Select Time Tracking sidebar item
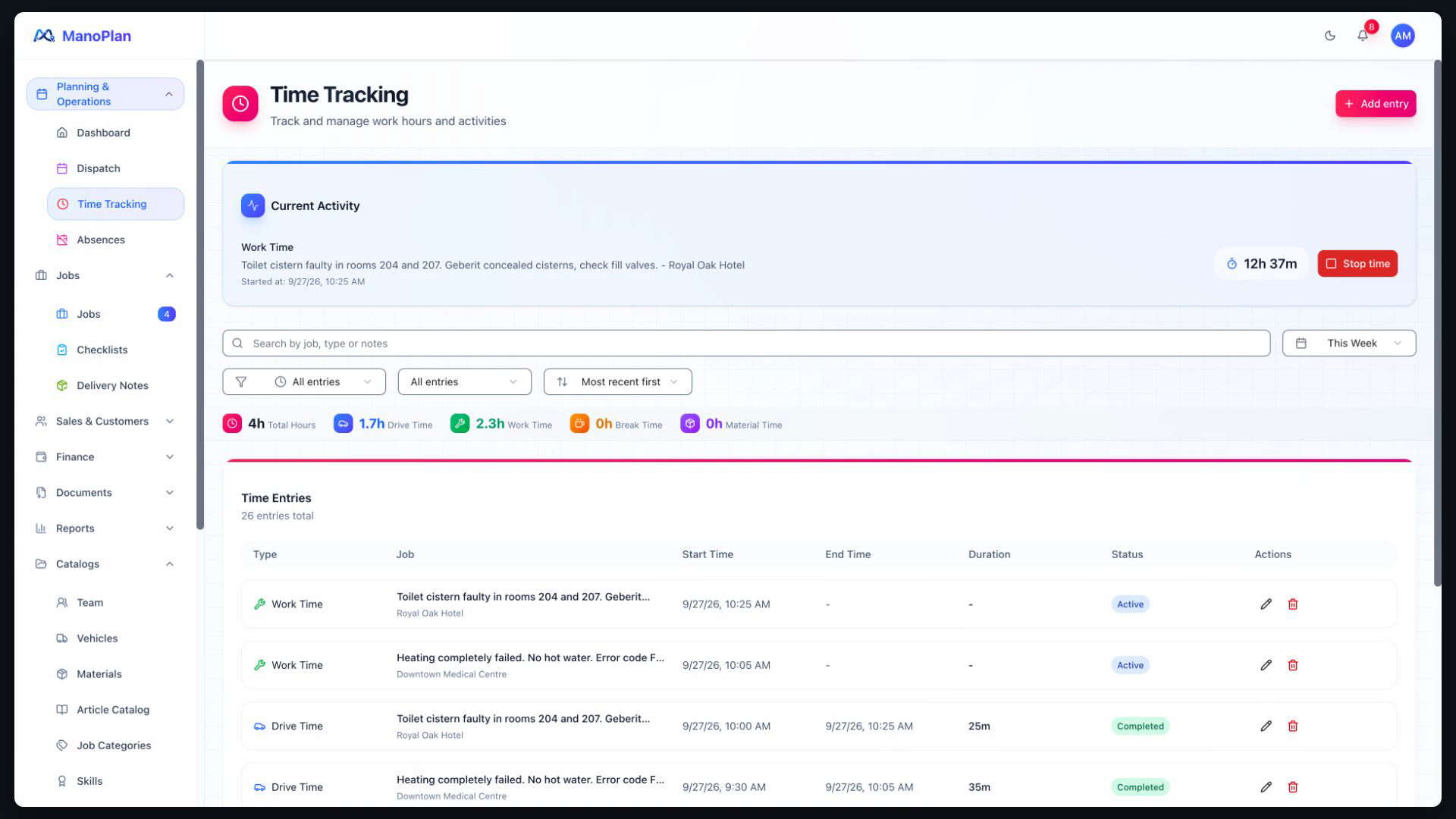This screenshot has height=819, width=1456. click(115, 204)
